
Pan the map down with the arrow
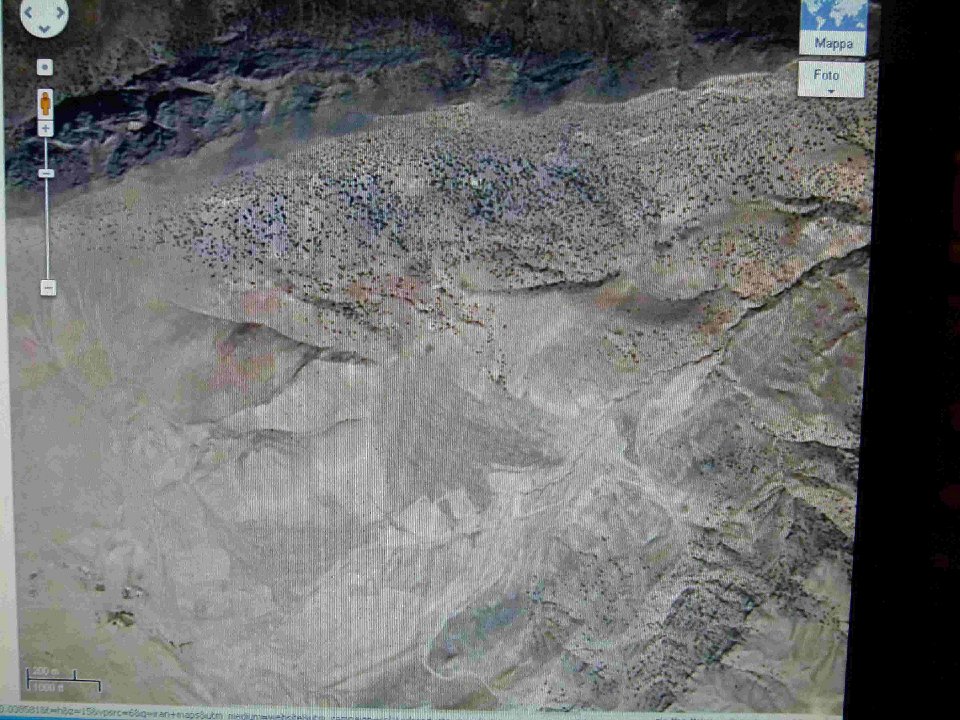pyautogui.click(x=44, y=29)
